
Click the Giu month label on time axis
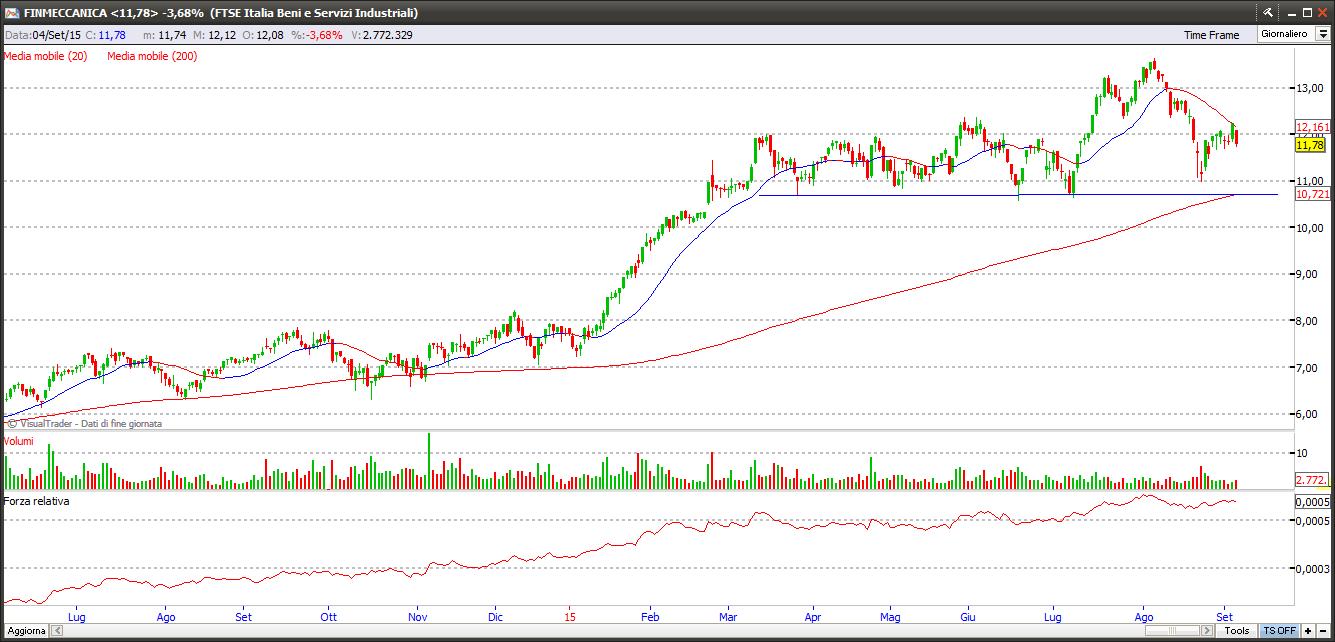[967, 617]
